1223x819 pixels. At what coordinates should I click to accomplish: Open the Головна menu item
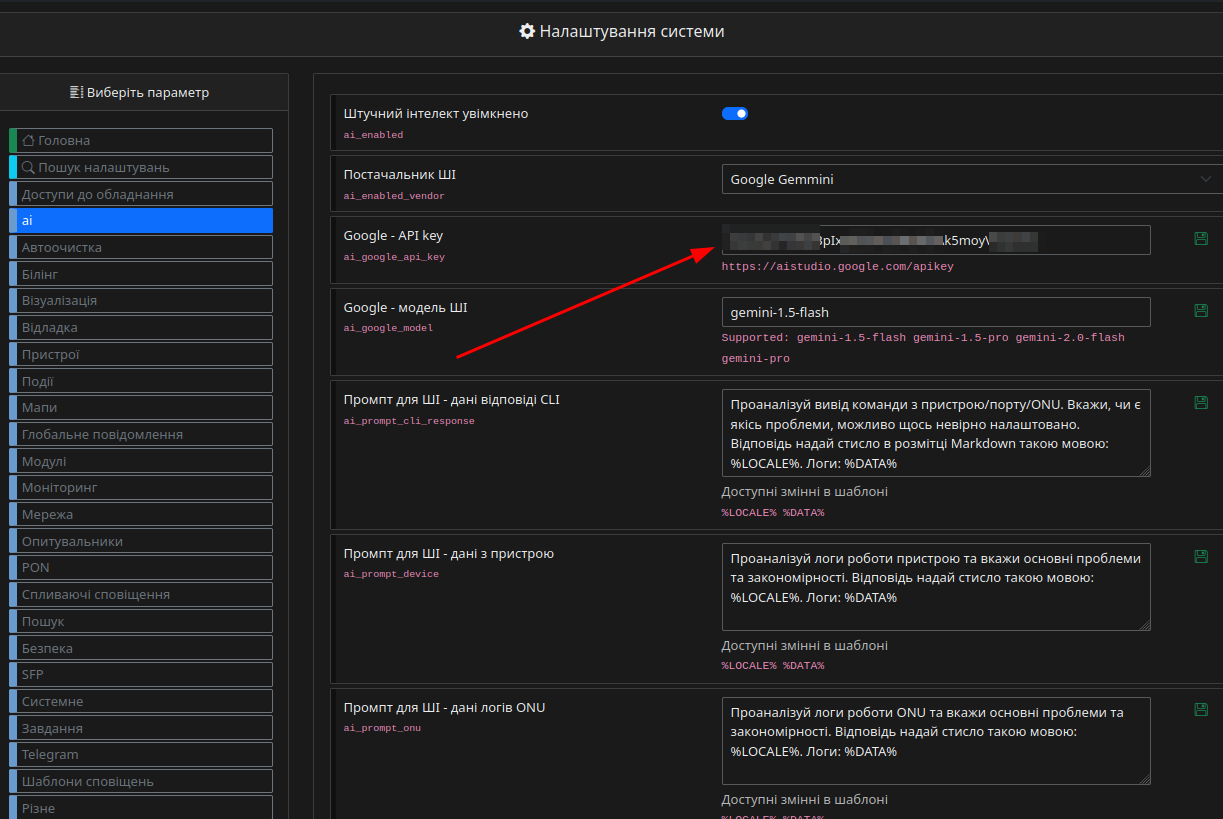click(141, 141)
